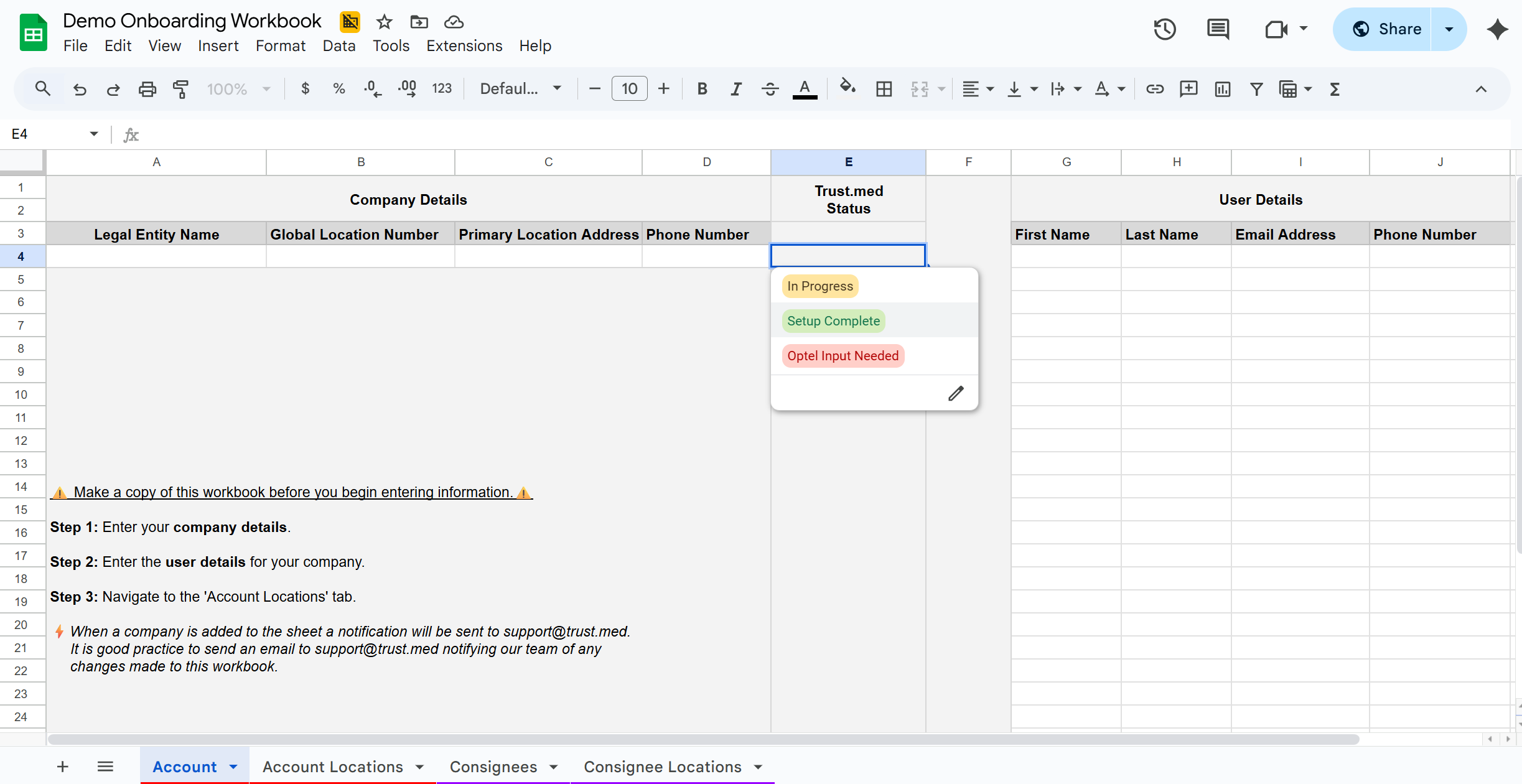The height and width of the screenshot is (784, 1522).
Task: Decrease decimal places
Action: pos(372,89)
